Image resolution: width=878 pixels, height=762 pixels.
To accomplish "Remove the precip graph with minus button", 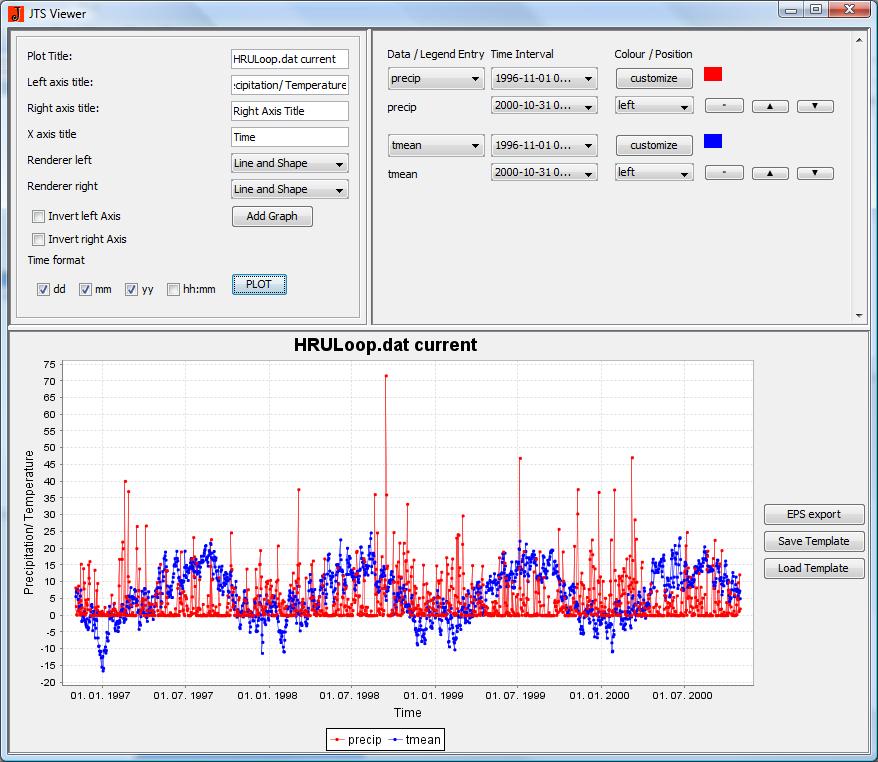I will (x=724, y=106).
